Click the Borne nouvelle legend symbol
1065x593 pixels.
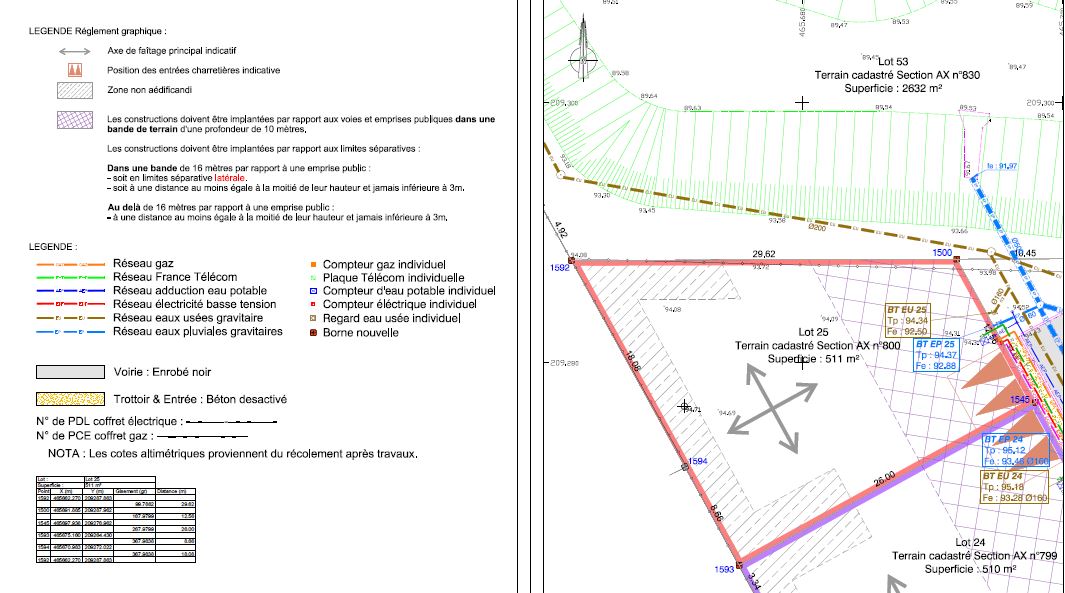tap(313, 333)
